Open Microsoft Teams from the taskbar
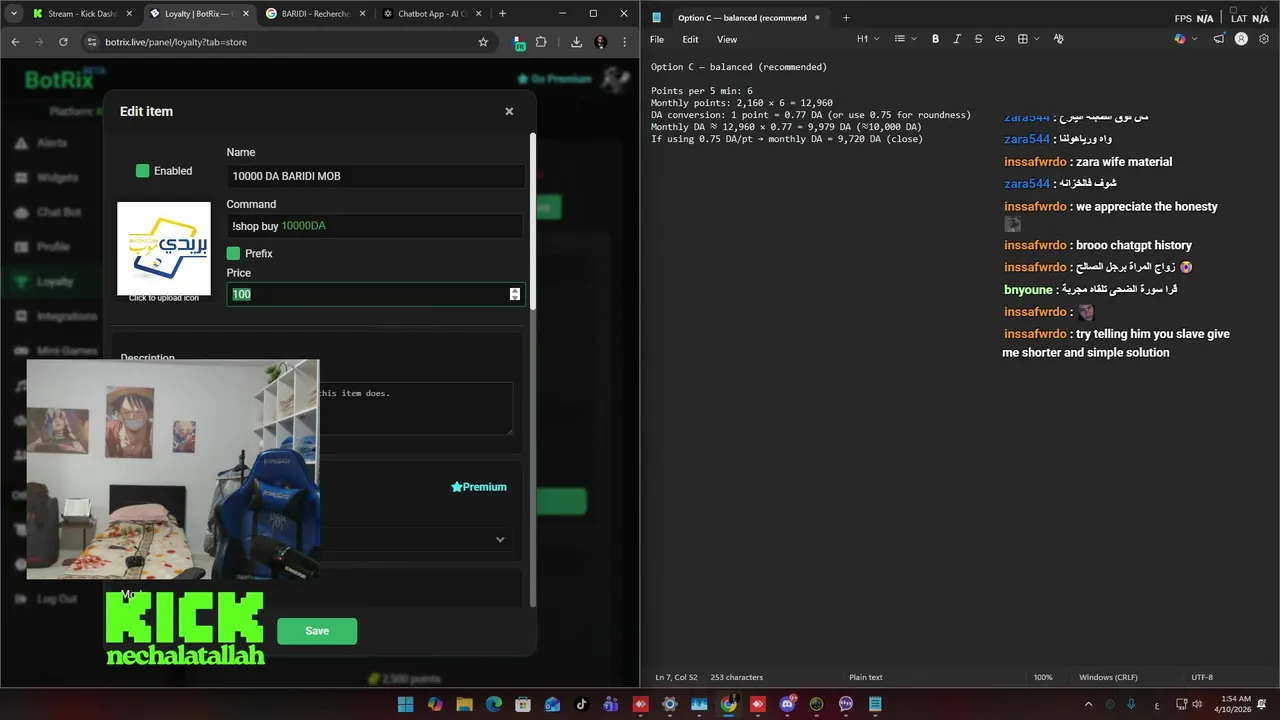The image size is (1280, 720). click(x=611, y=704)
